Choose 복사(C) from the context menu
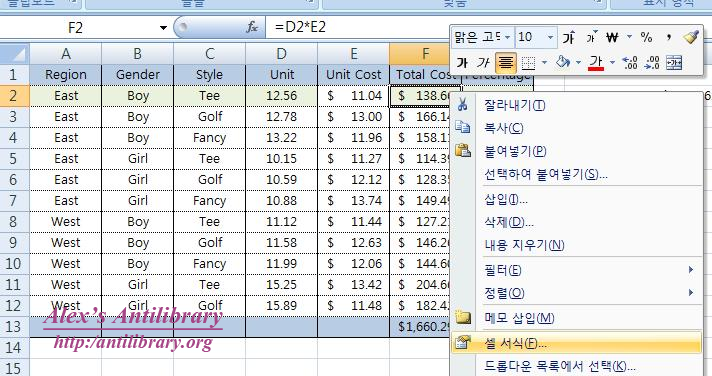 point(577,128)
